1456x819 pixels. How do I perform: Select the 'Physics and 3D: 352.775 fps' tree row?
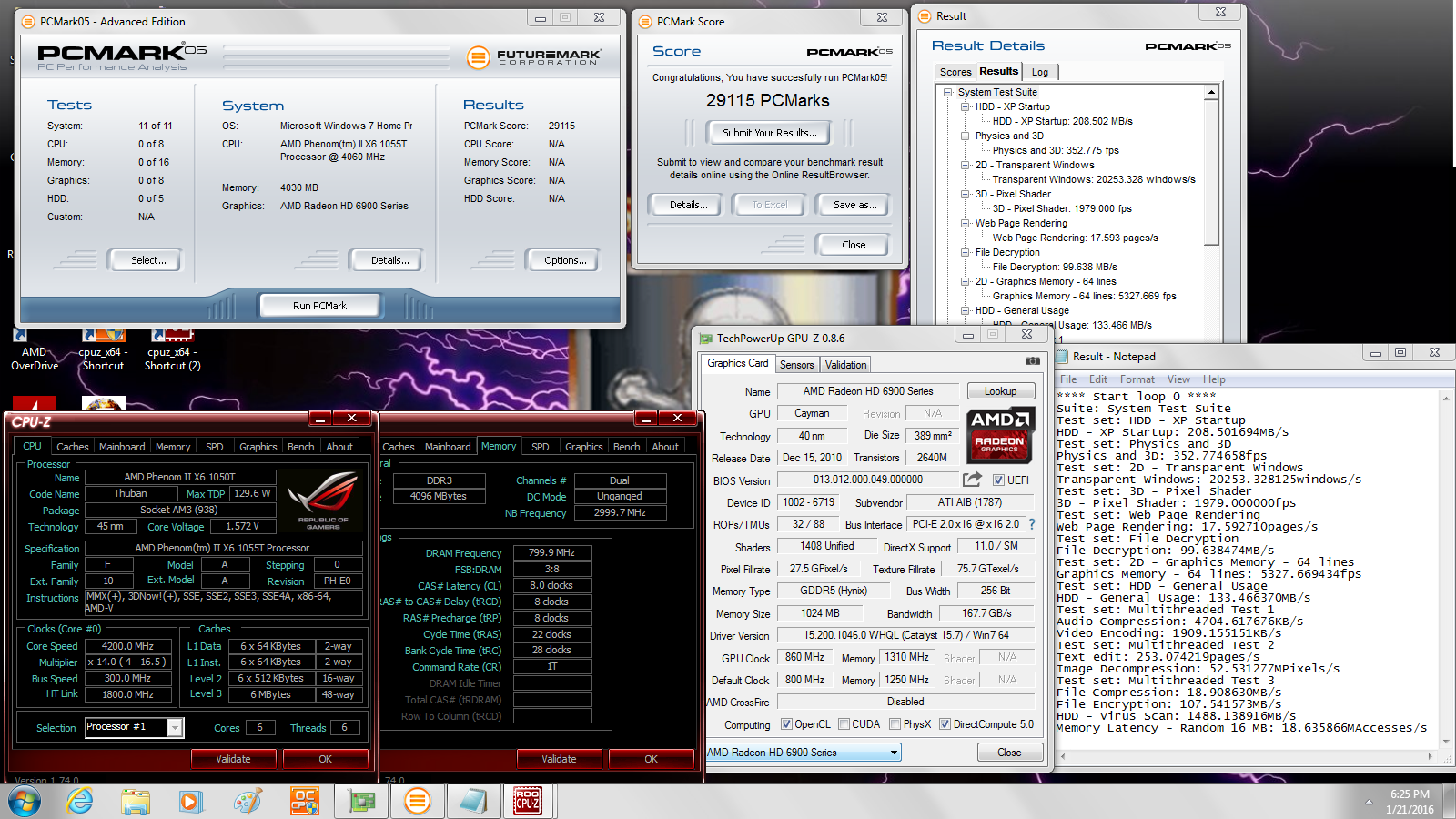(x=1056, y=150)
